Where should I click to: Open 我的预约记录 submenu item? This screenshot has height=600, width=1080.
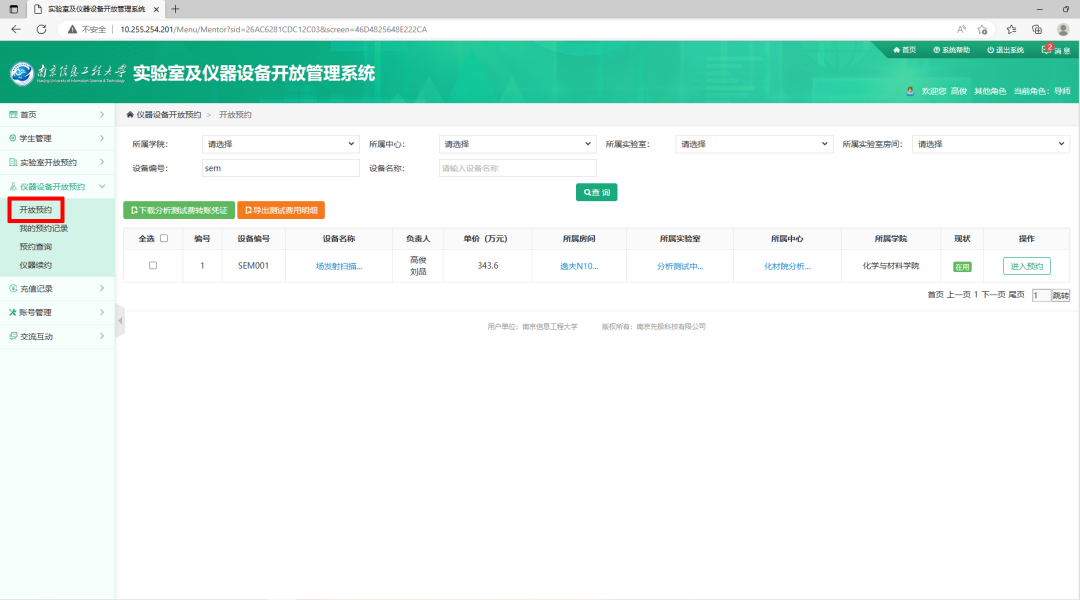pos(43,228)
